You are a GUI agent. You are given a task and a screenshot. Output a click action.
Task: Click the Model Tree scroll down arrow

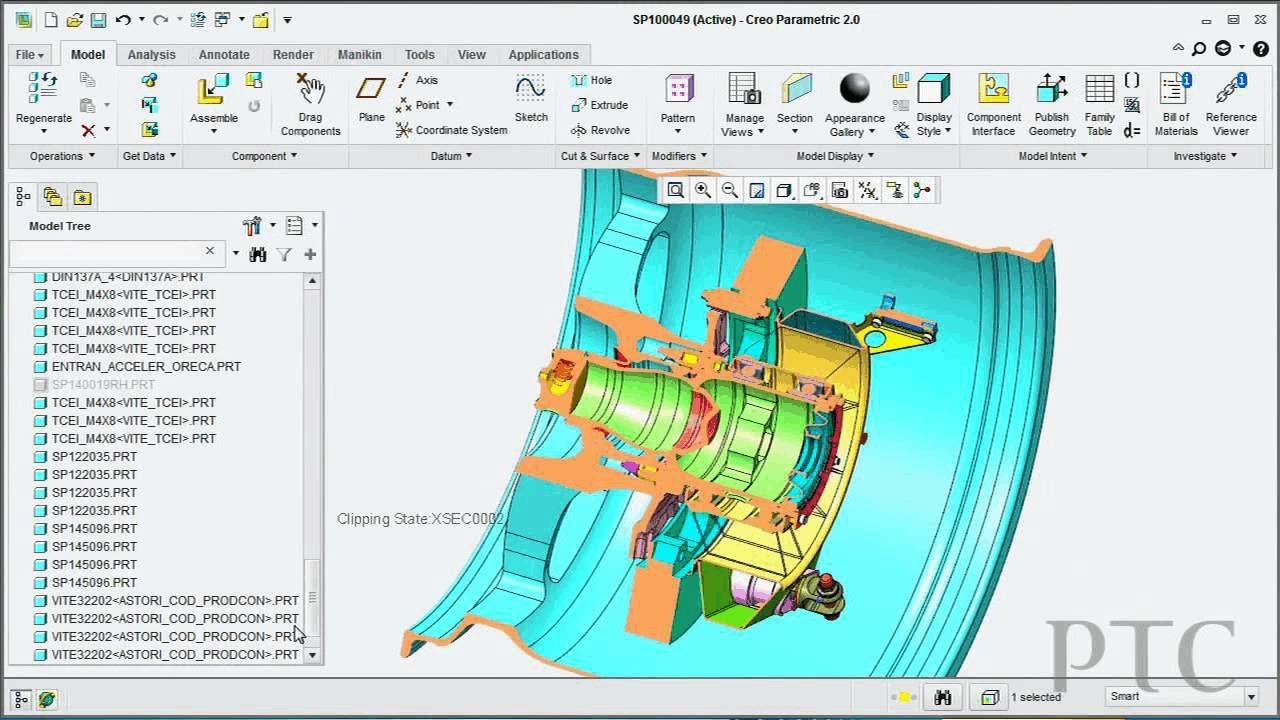312,655
